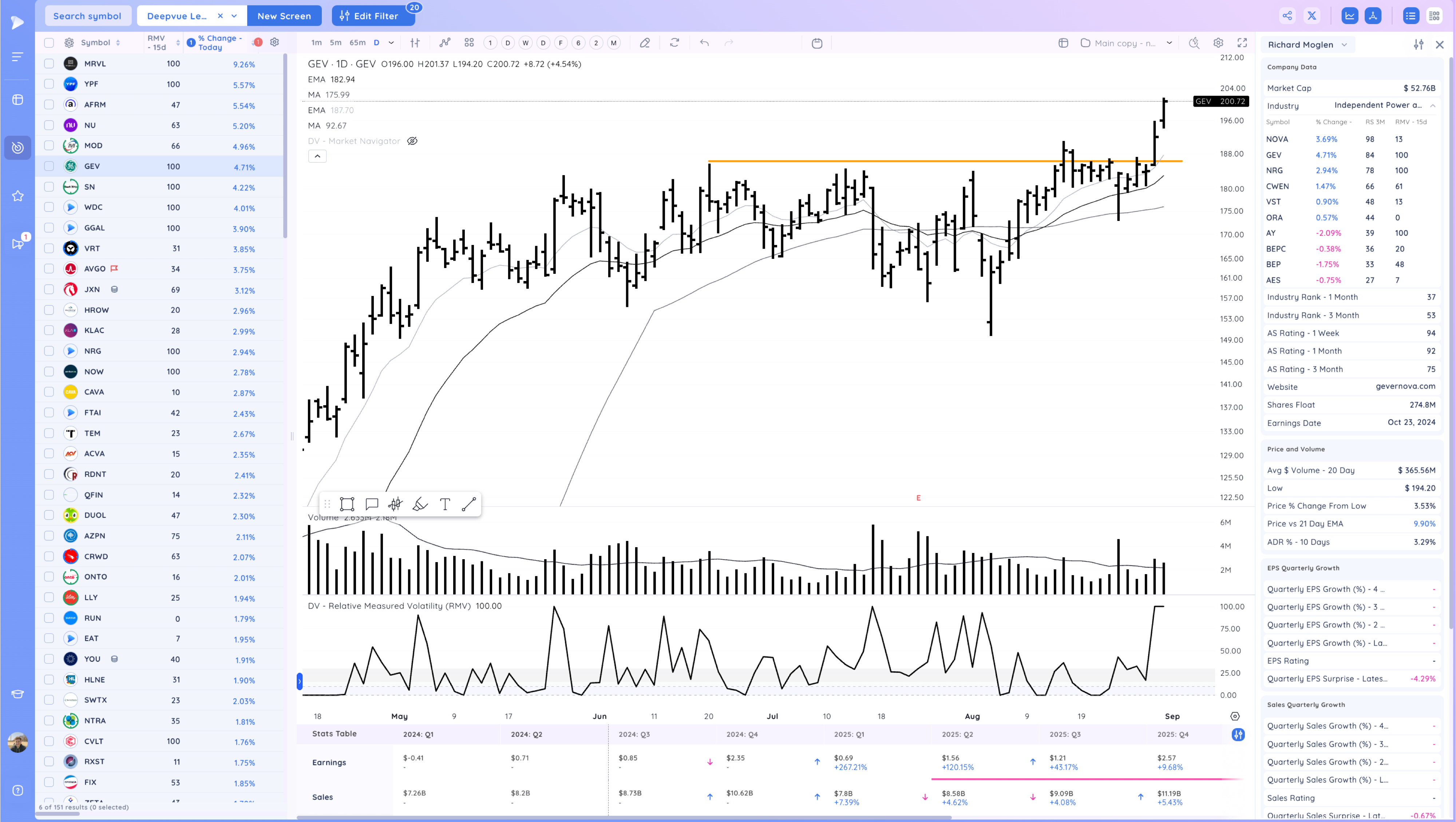This screenshot has width=1456, height=822.
Task: Select the 5m timeframe
Action: tap(336, 43)
